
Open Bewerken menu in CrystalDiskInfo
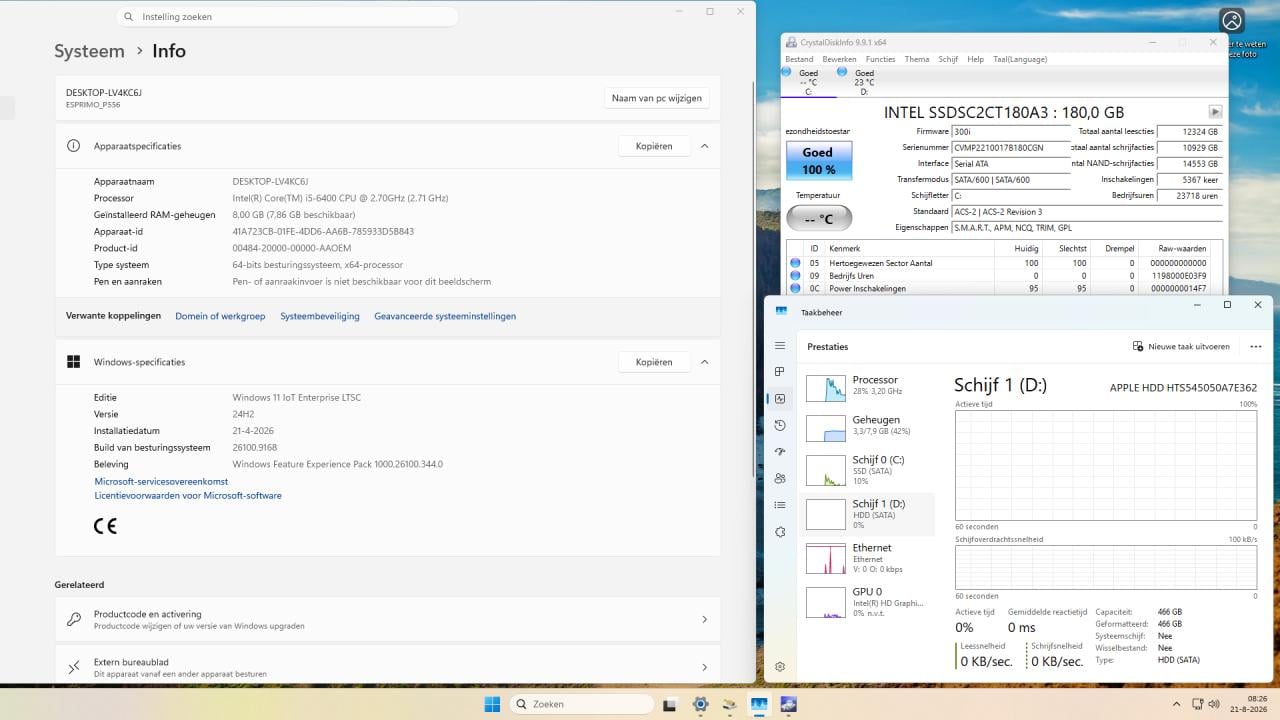click(840, 59)
